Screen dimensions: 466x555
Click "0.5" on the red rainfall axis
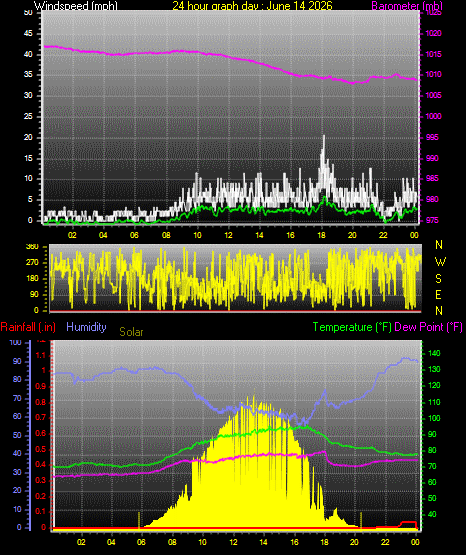pyautogui.click(x=41, y=449)
